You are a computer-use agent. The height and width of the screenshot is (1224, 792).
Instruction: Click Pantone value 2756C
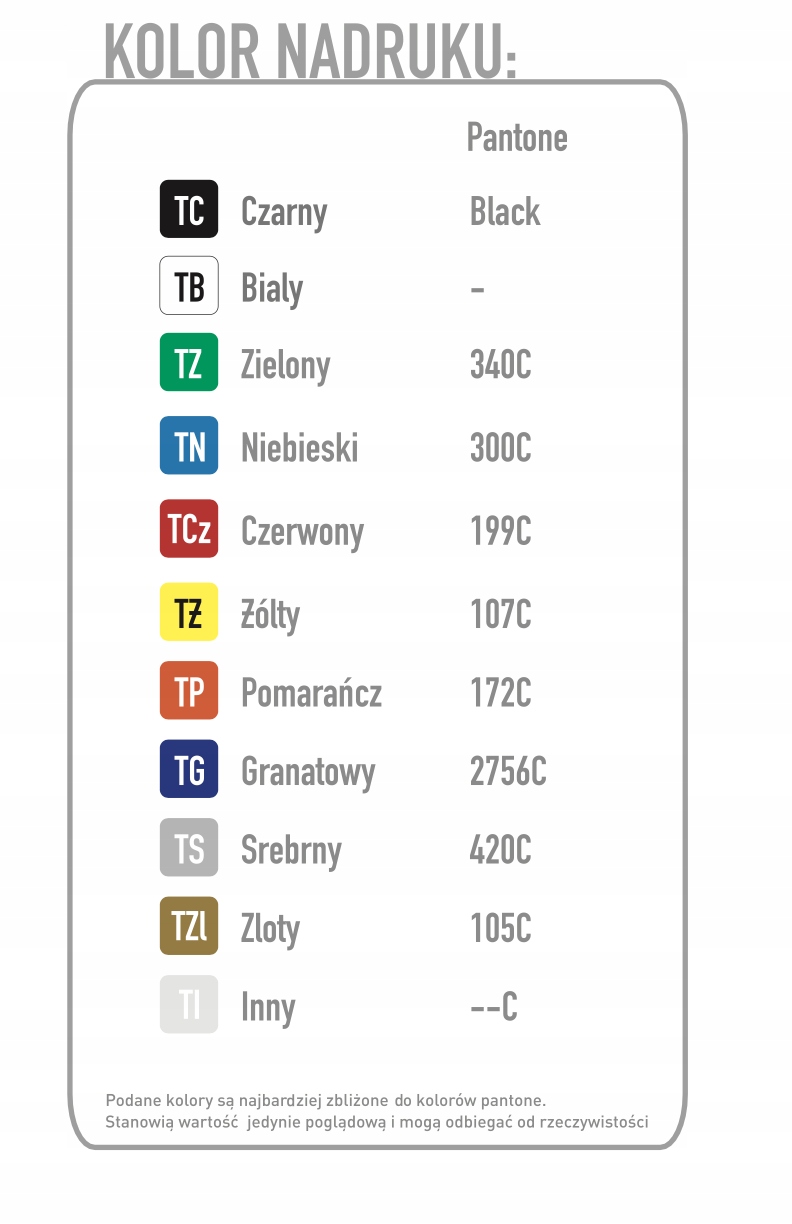click(508, 771)
